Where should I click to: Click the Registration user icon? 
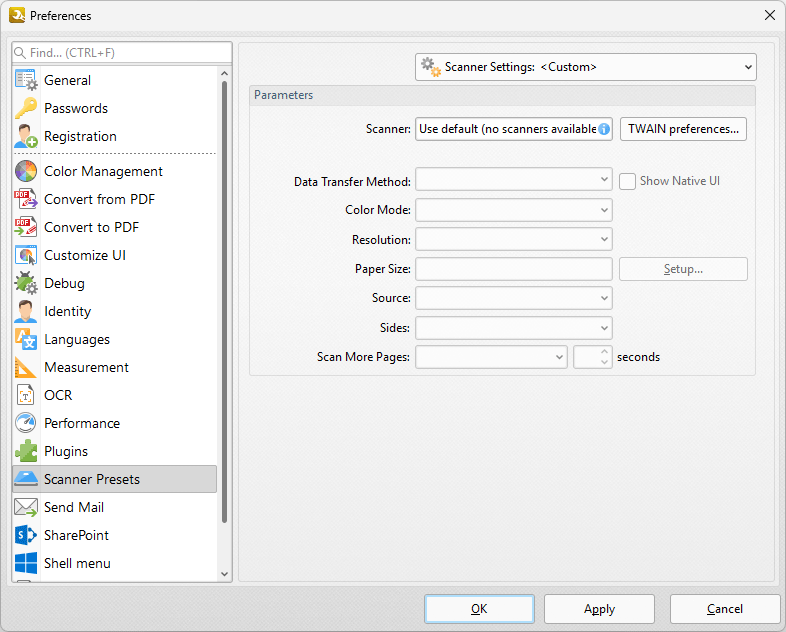coord(26,136)
